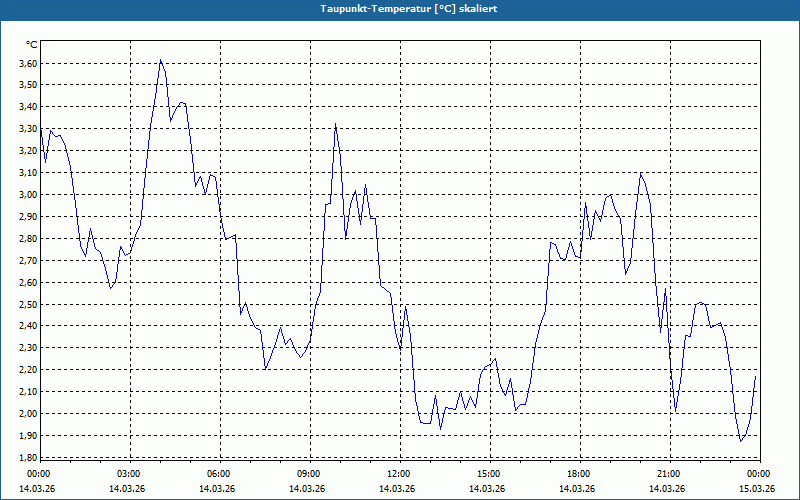This screenshot has height=500, width=800.
Task: Select the '14.03.26' date beneath 03:00
Action: 127,488
